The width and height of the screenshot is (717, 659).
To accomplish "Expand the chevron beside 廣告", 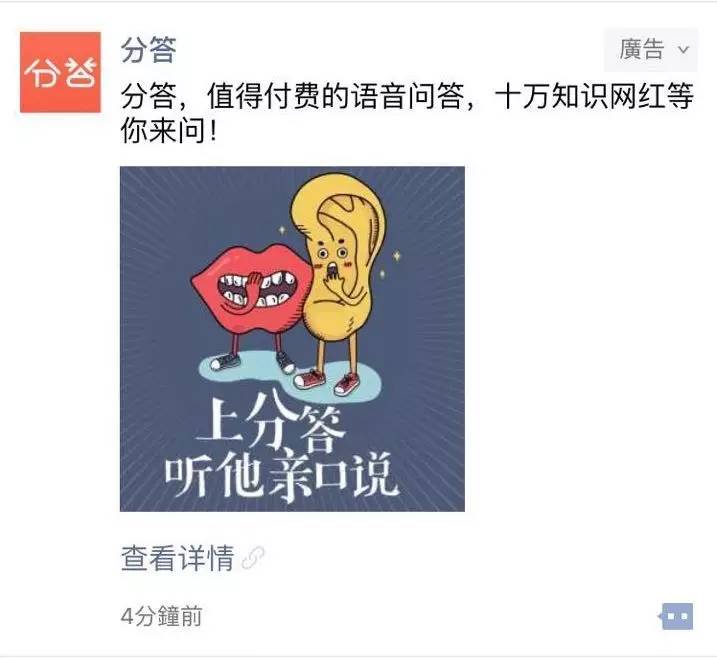I will (x=683, y=49).
